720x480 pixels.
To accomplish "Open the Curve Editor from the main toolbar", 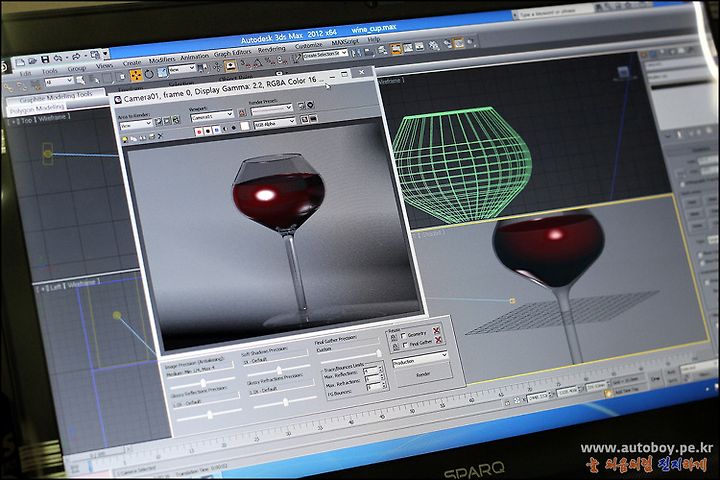I will [x=408, y=48].
